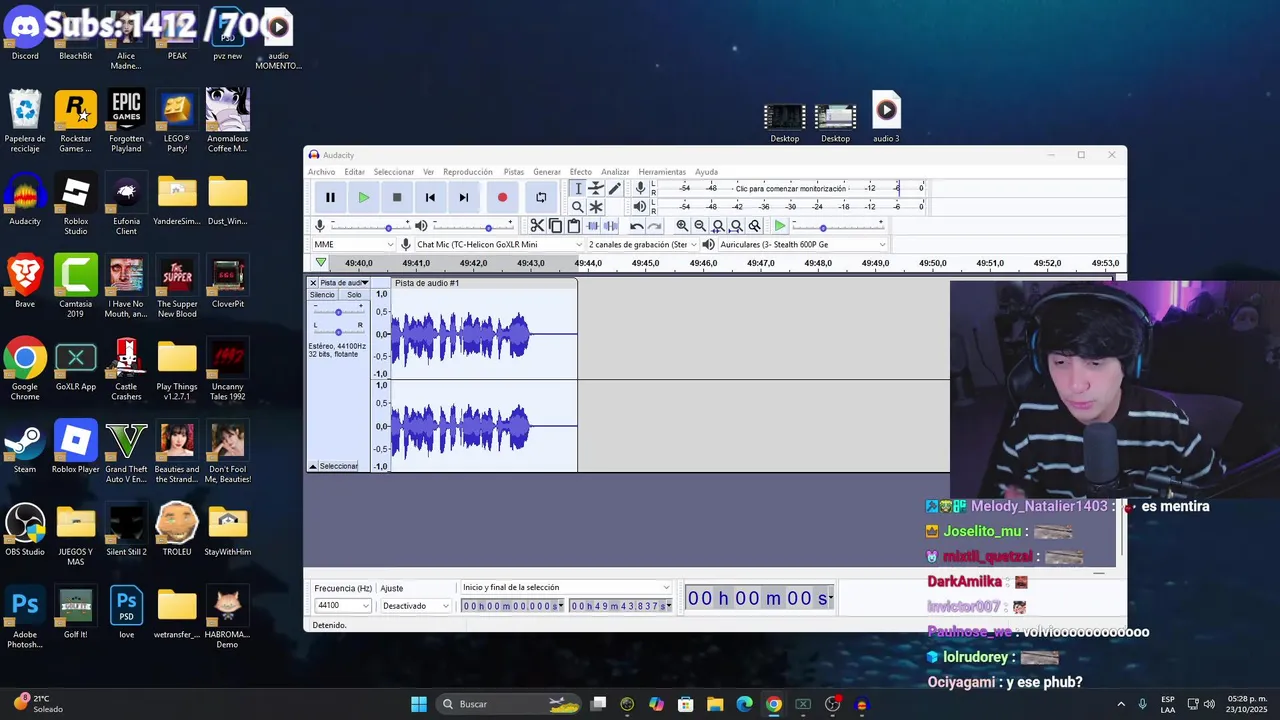1280x720 pixels.
Task: Select the Selection (I-beam) tool
Action: click(577, 188)
